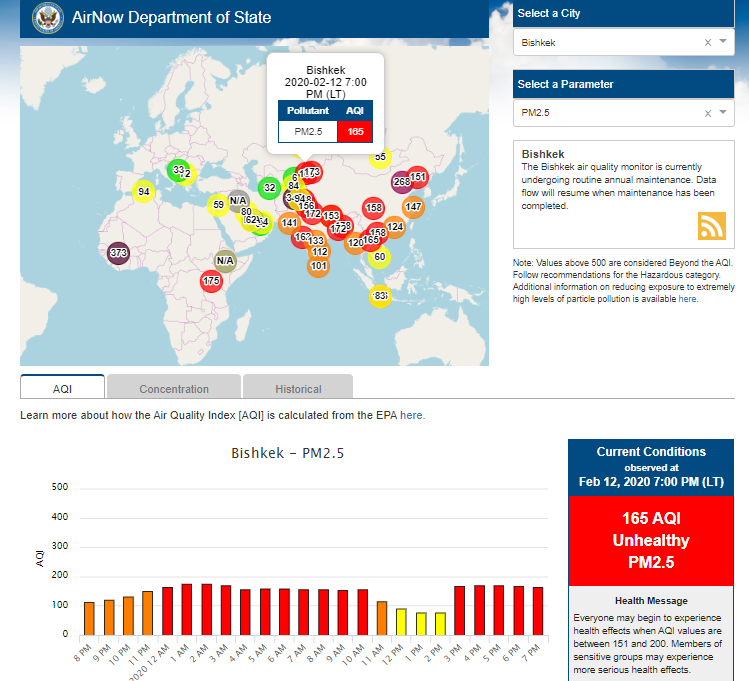Expand the Select a City dropdown arrow

[x=723, y=42]
